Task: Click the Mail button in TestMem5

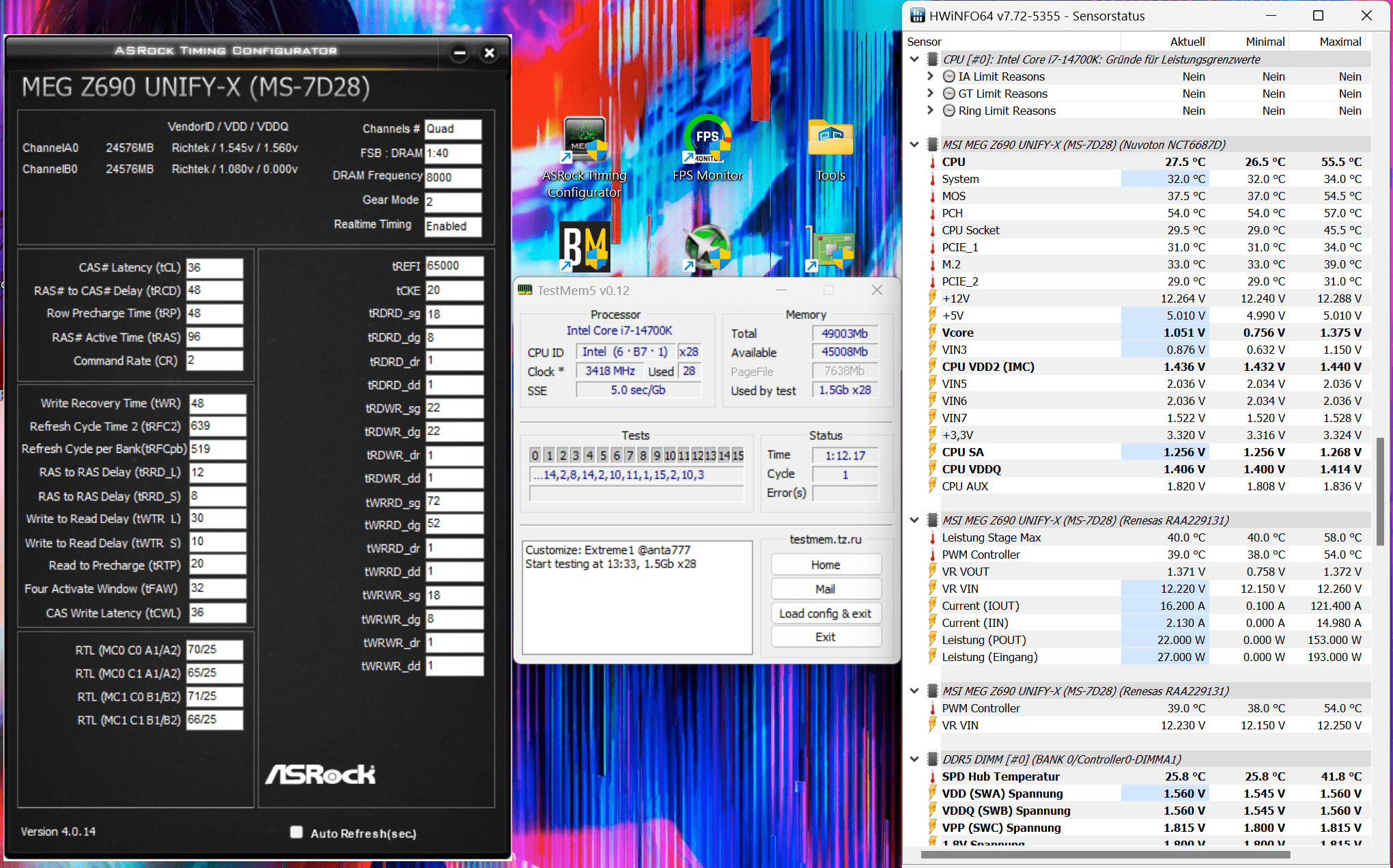Action: point(826,589)
